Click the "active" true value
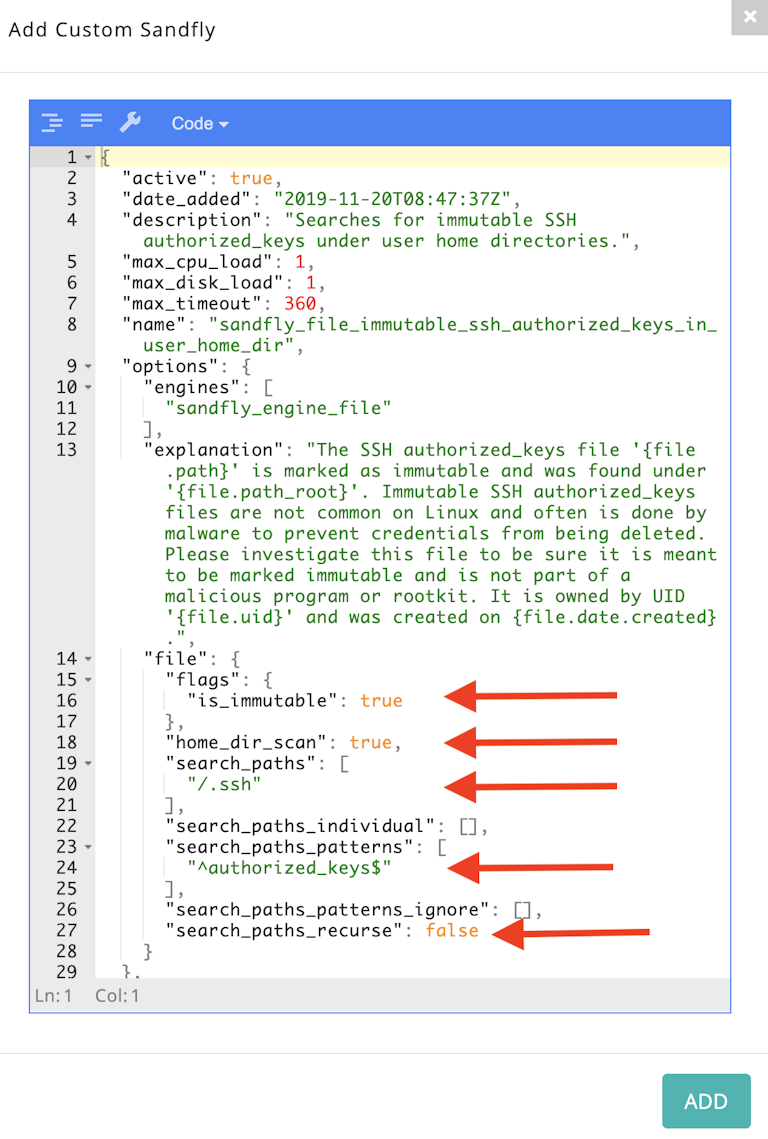Screen dimensions: 768x1139 251,178
